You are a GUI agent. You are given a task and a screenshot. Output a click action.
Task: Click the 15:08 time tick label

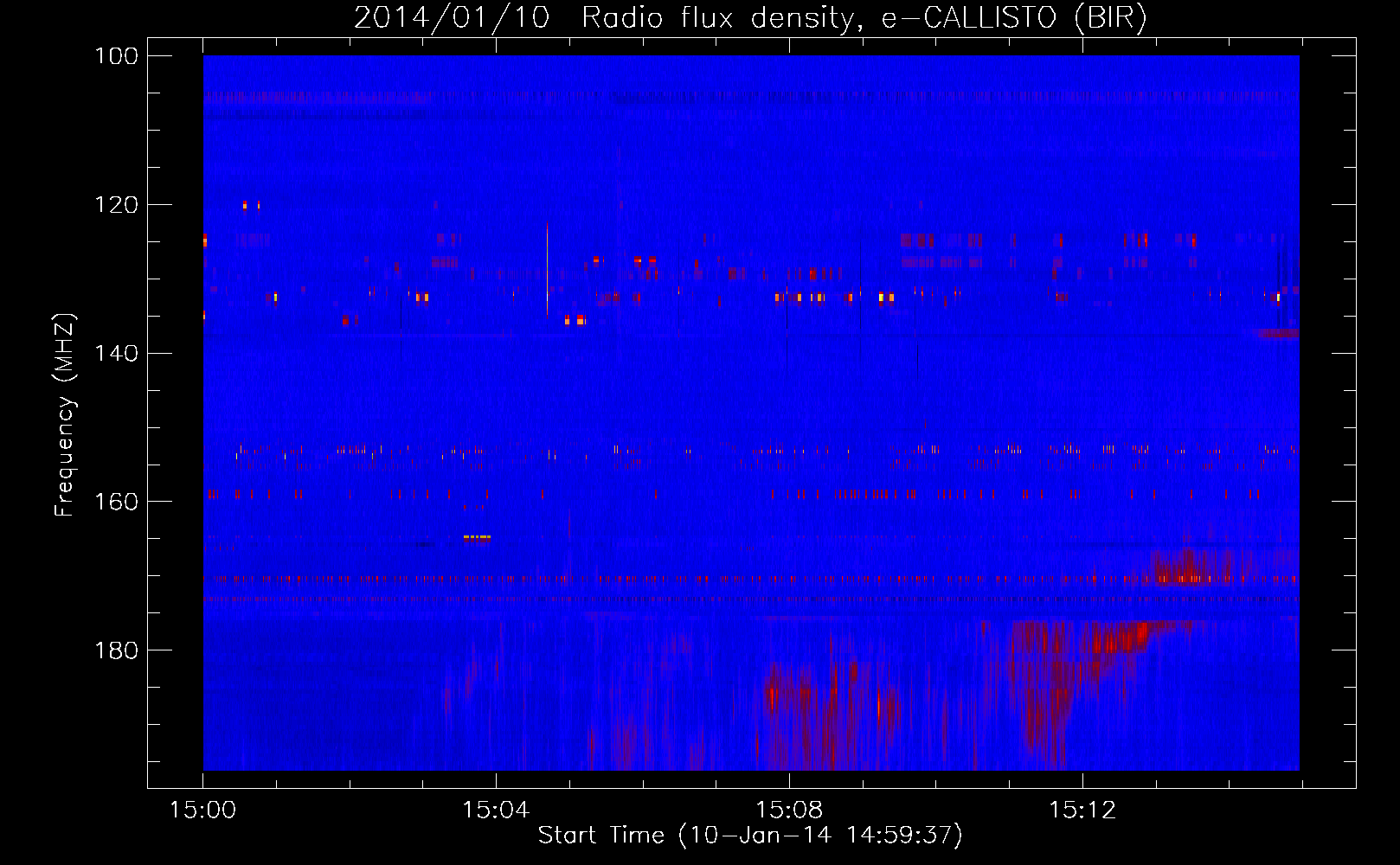[x=789, y=811]
